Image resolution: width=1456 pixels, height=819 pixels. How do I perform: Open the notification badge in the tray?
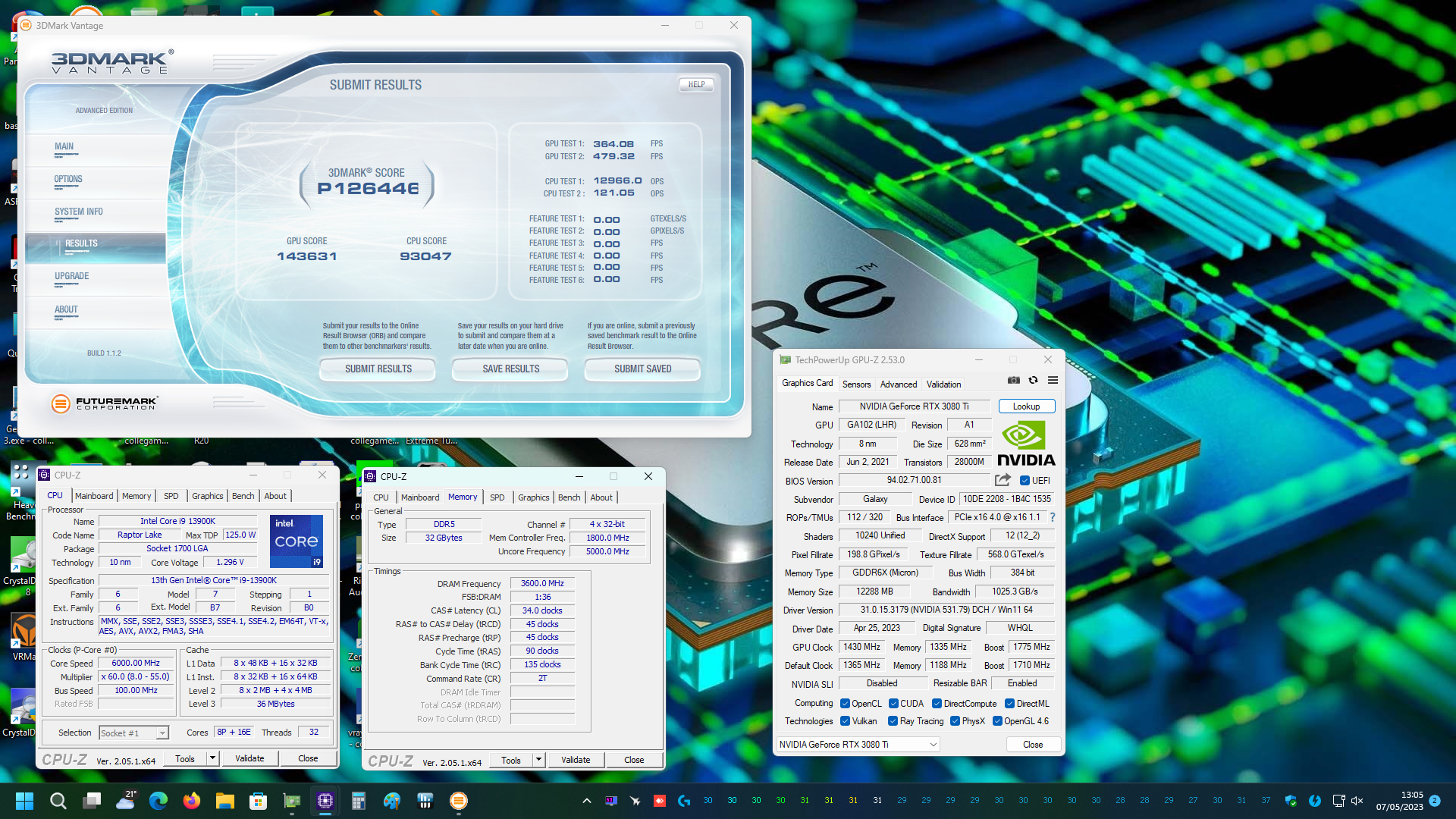(1435, 801)
